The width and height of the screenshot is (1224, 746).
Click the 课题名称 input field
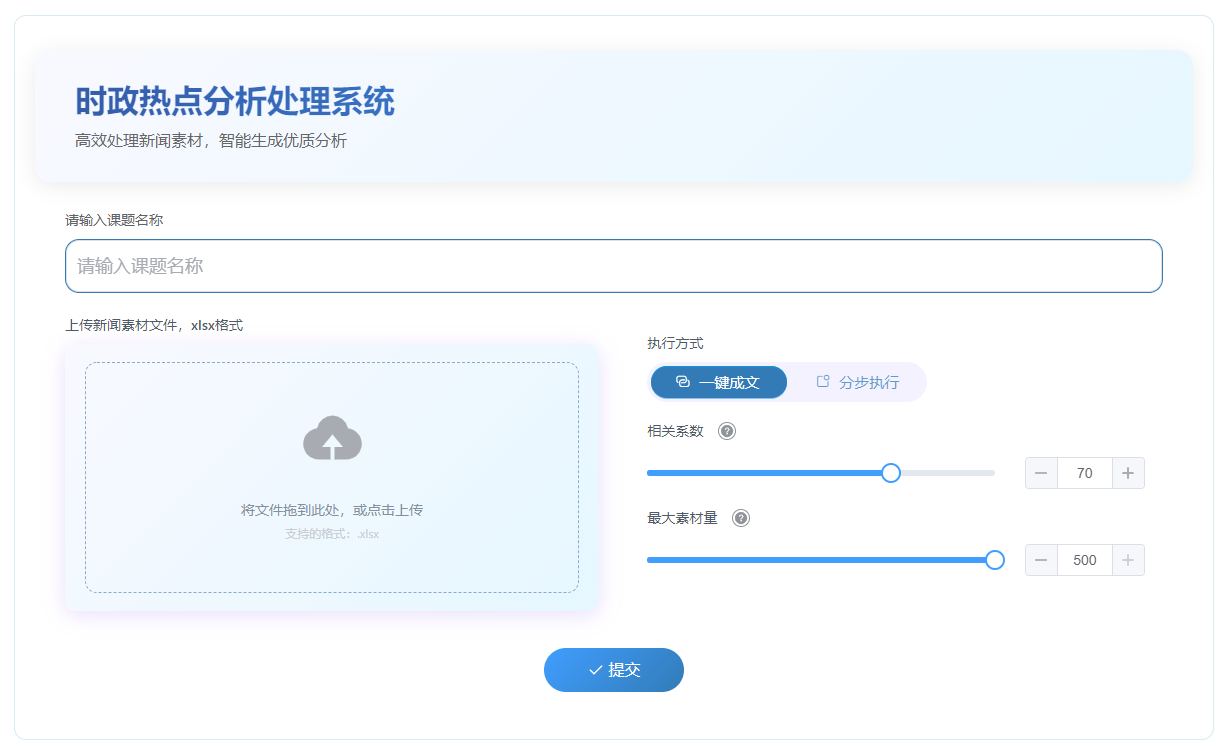[613, 266]
